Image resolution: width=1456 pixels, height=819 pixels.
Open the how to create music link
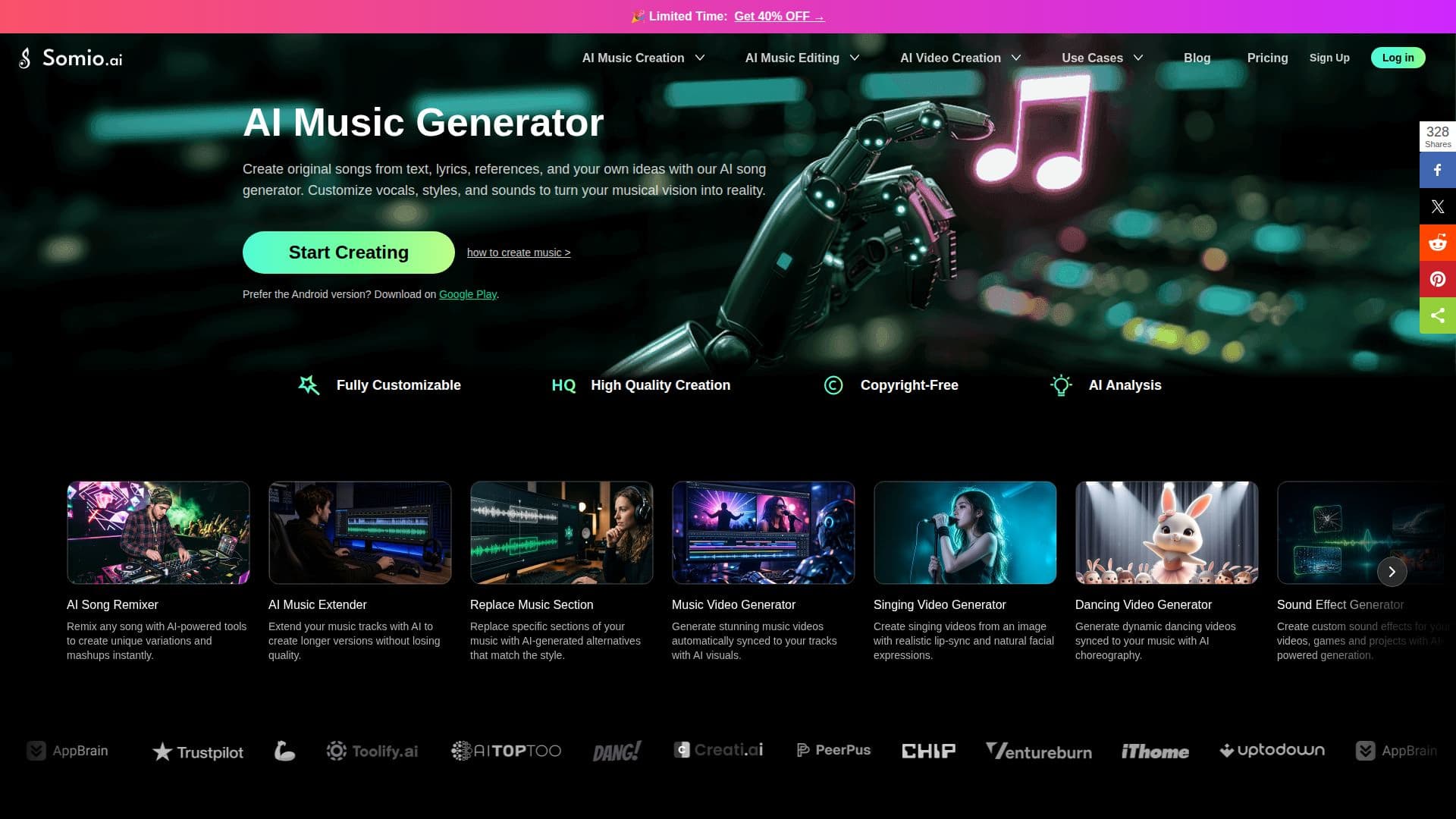(x=519, y=253)
